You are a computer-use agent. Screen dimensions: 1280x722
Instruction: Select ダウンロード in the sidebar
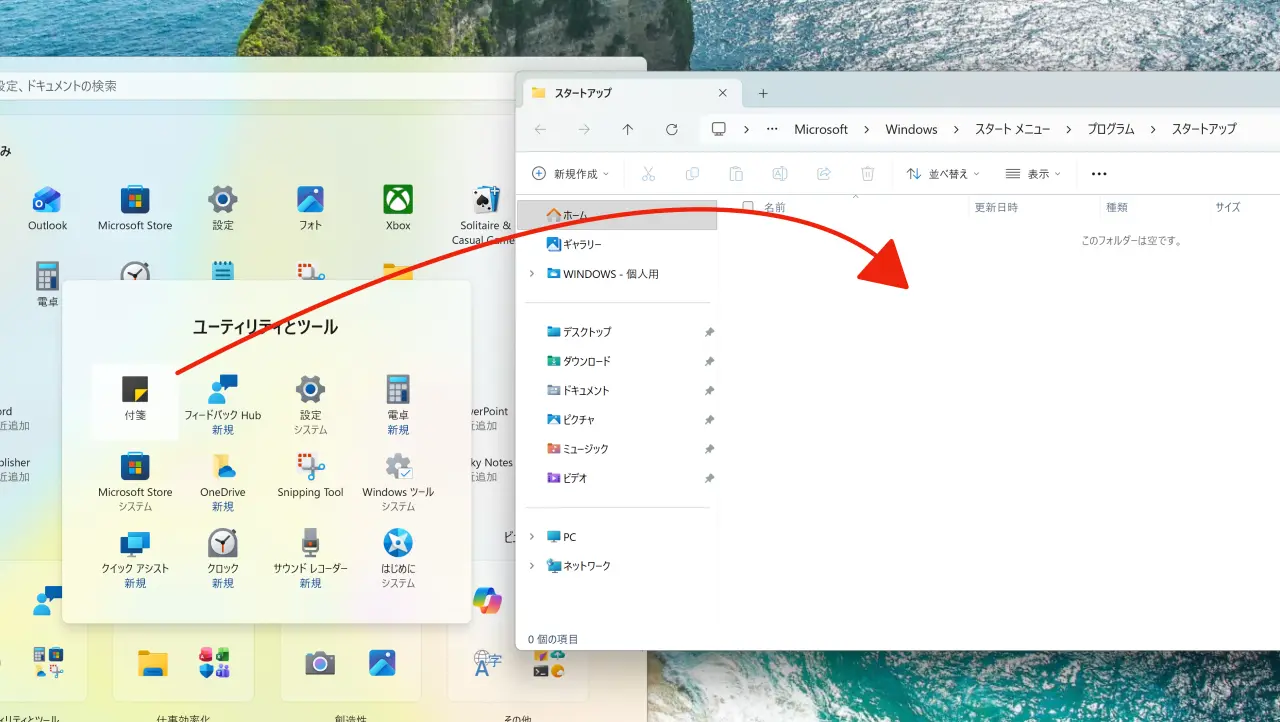pyautogui.click(x=586, y=361)
